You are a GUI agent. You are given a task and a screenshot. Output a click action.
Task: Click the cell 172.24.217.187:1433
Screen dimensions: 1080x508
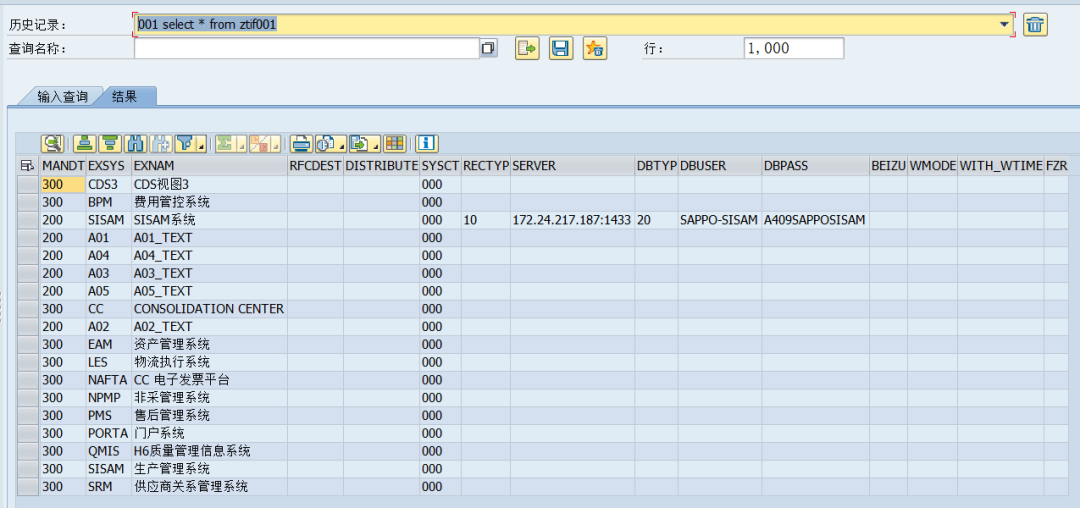coord(572,220)
